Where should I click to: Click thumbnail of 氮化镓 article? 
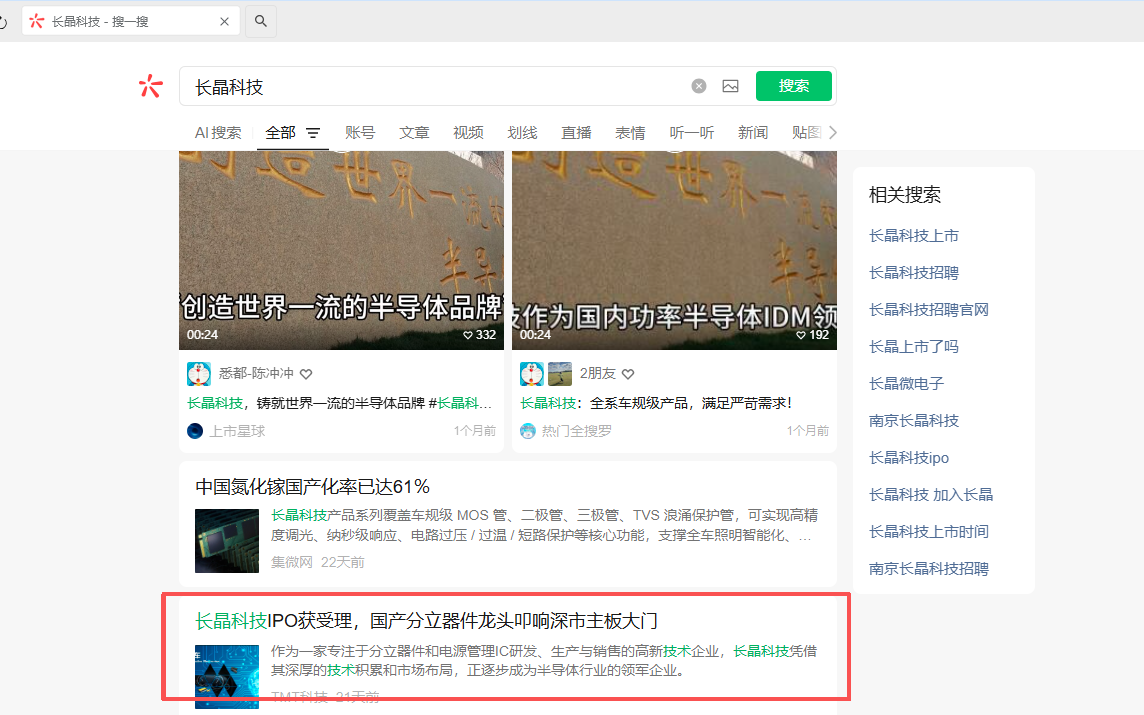(227, 541)
